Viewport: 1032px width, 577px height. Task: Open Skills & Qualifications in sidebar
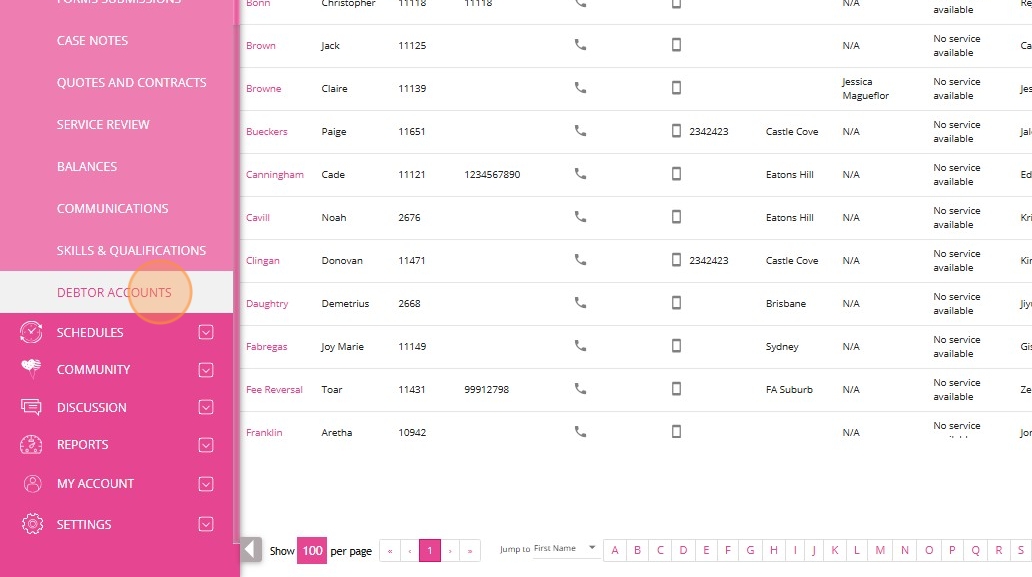(x=131, y=251)
